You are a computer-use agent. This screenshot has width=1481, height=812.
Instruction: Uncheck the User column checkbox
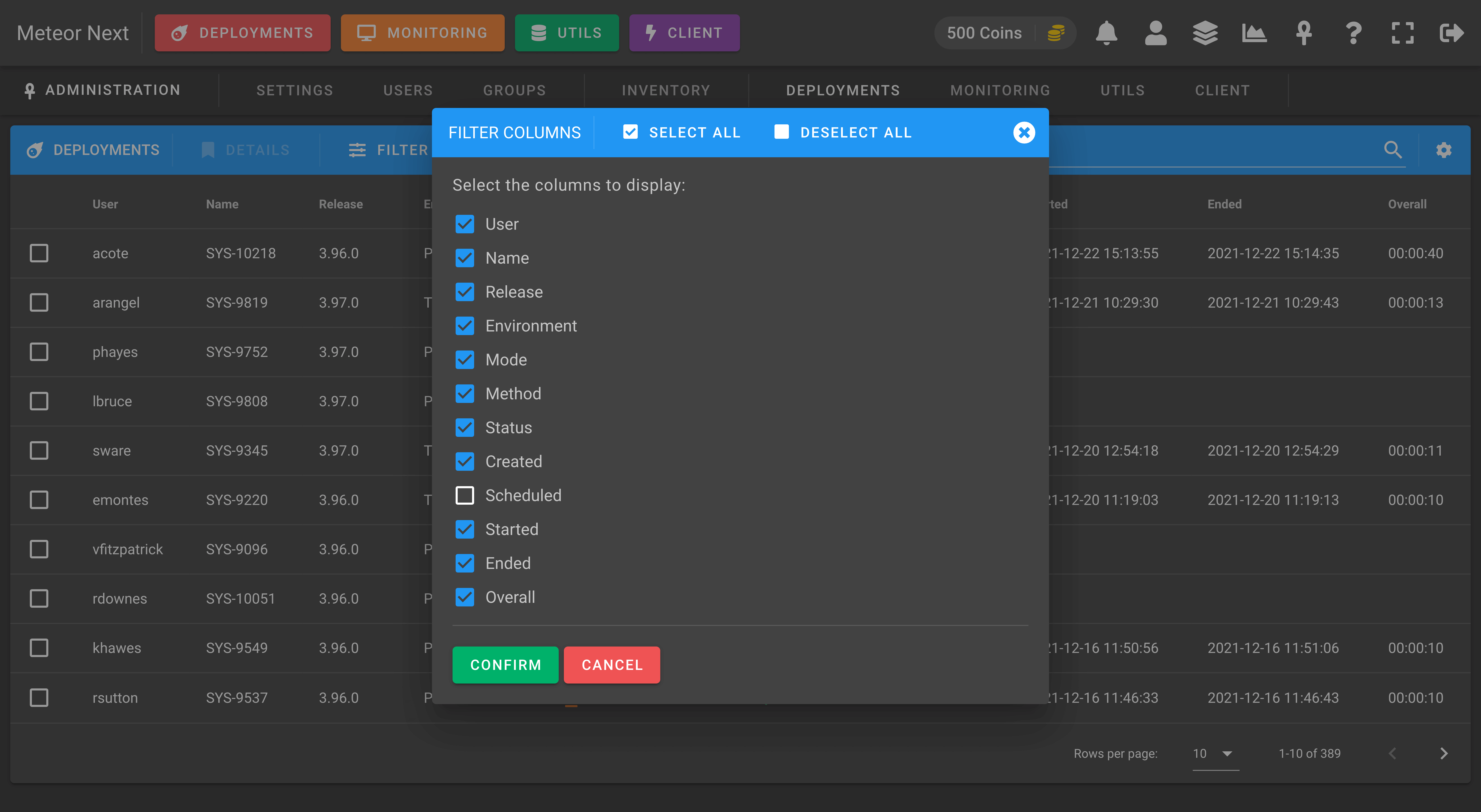pyautogui.click(x=465, y=224)
